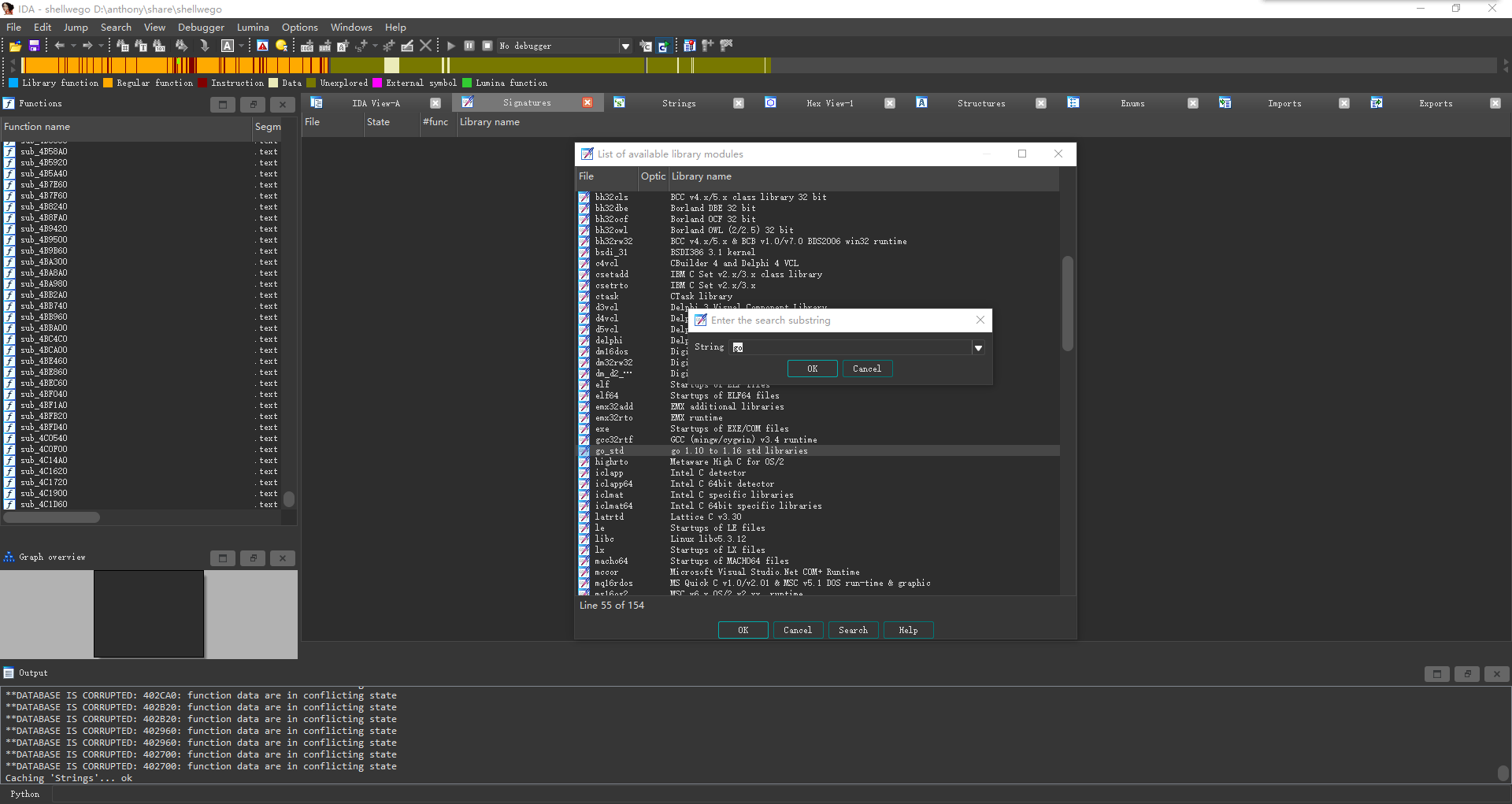Click the down-arrow jump toolbar icon
The width and height of the screenshot is (1512, 804).
(204, 46)
